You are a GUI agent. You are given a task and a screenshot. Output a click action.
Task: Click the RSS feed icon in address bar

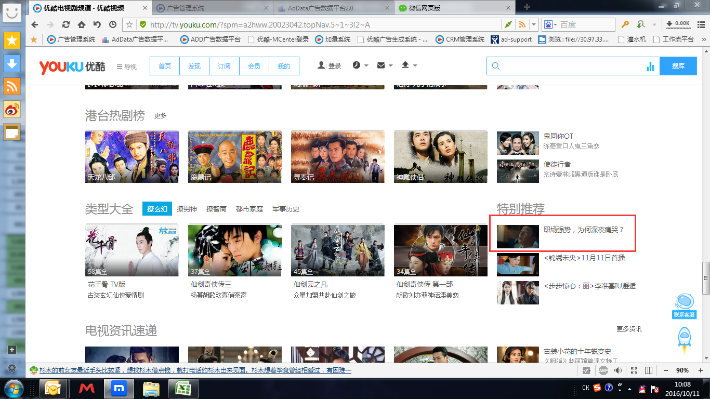(522, 24)
